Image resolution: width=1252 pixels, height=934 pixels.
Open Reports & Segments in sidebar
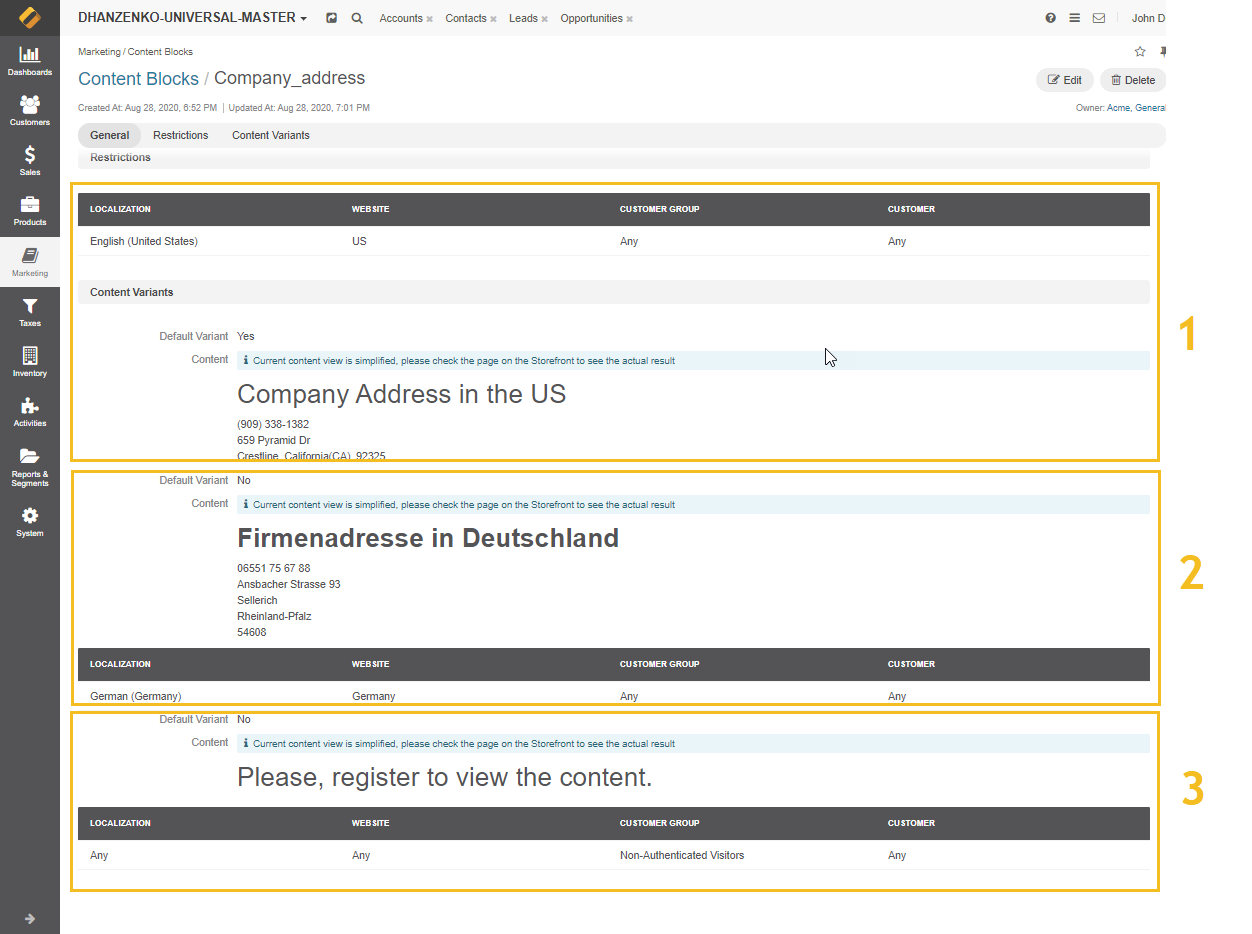click(30, 465)
